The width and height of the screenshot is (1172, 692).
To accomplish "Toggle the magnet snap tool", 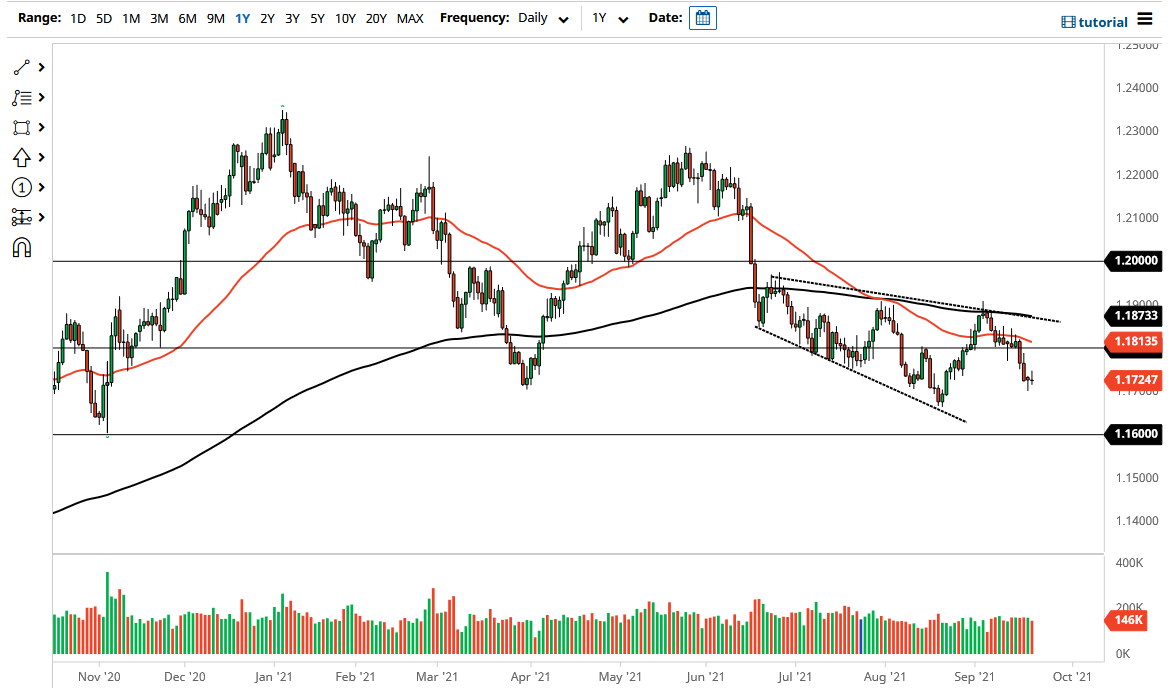I will click(22, 247).
